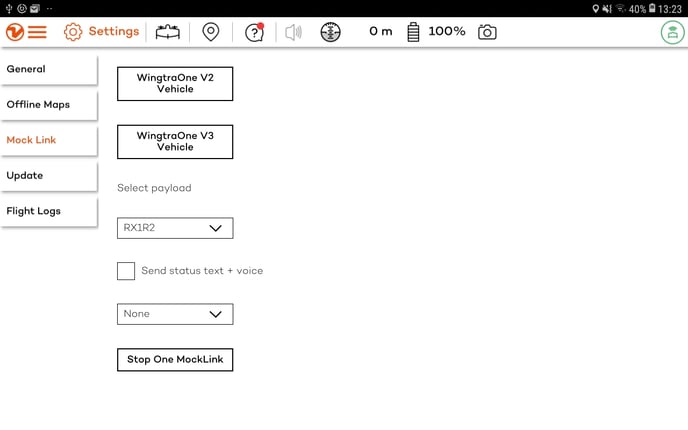Open the drone vehicle view icon
Image resolution: width=688 pixels, height=430 pixels.
tap(168, 32)
